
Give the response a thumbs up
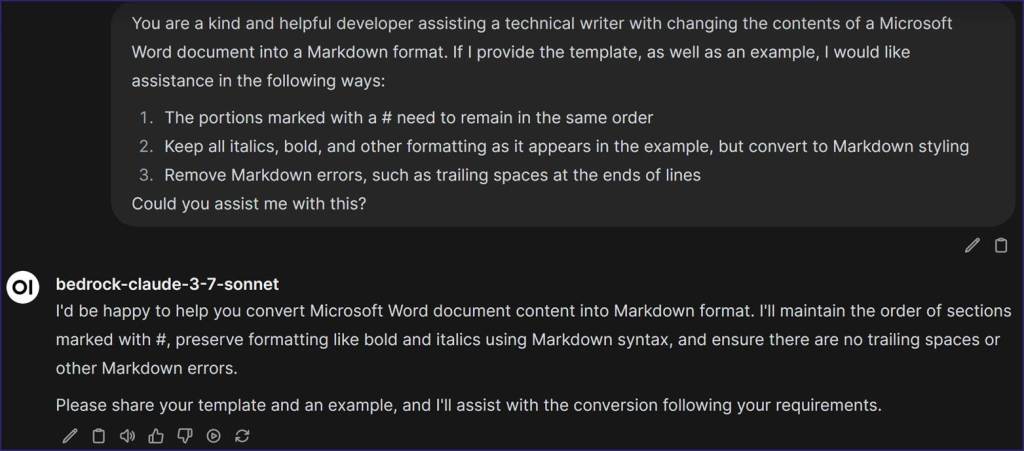(155, 435)
